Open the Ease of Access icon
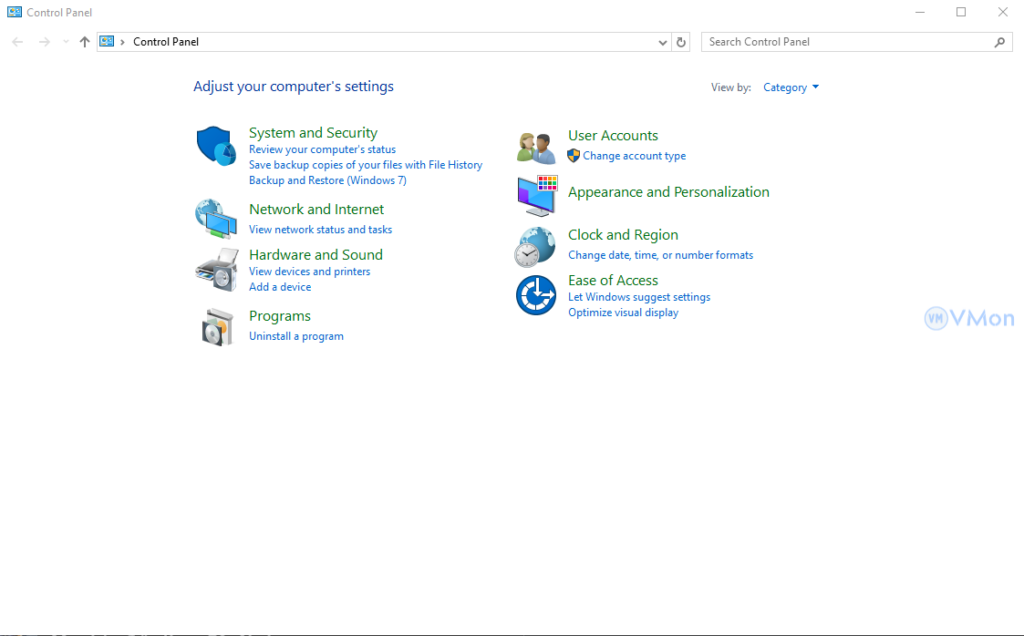1024x636 pixels. point(535,295)
